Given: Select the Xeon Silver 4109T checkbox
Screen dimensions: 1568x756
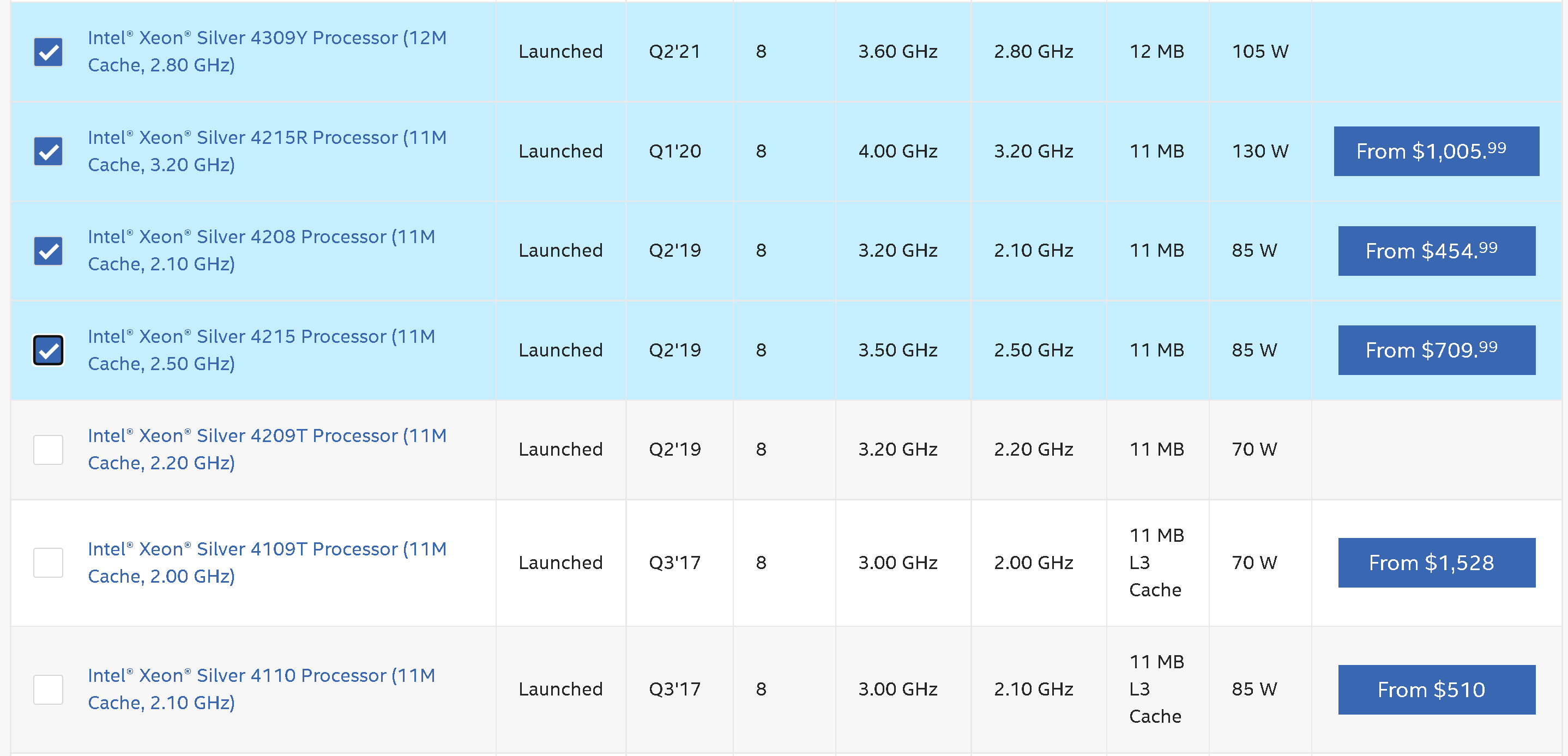Looking at the screenshot, I should tap(48, 563).
